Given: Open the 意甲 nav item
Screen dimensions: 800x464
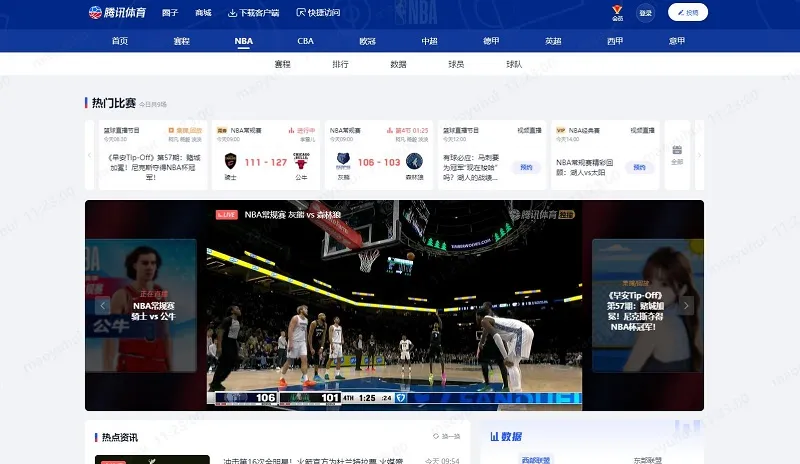Looking at the screenshot, I should (677, 41).
